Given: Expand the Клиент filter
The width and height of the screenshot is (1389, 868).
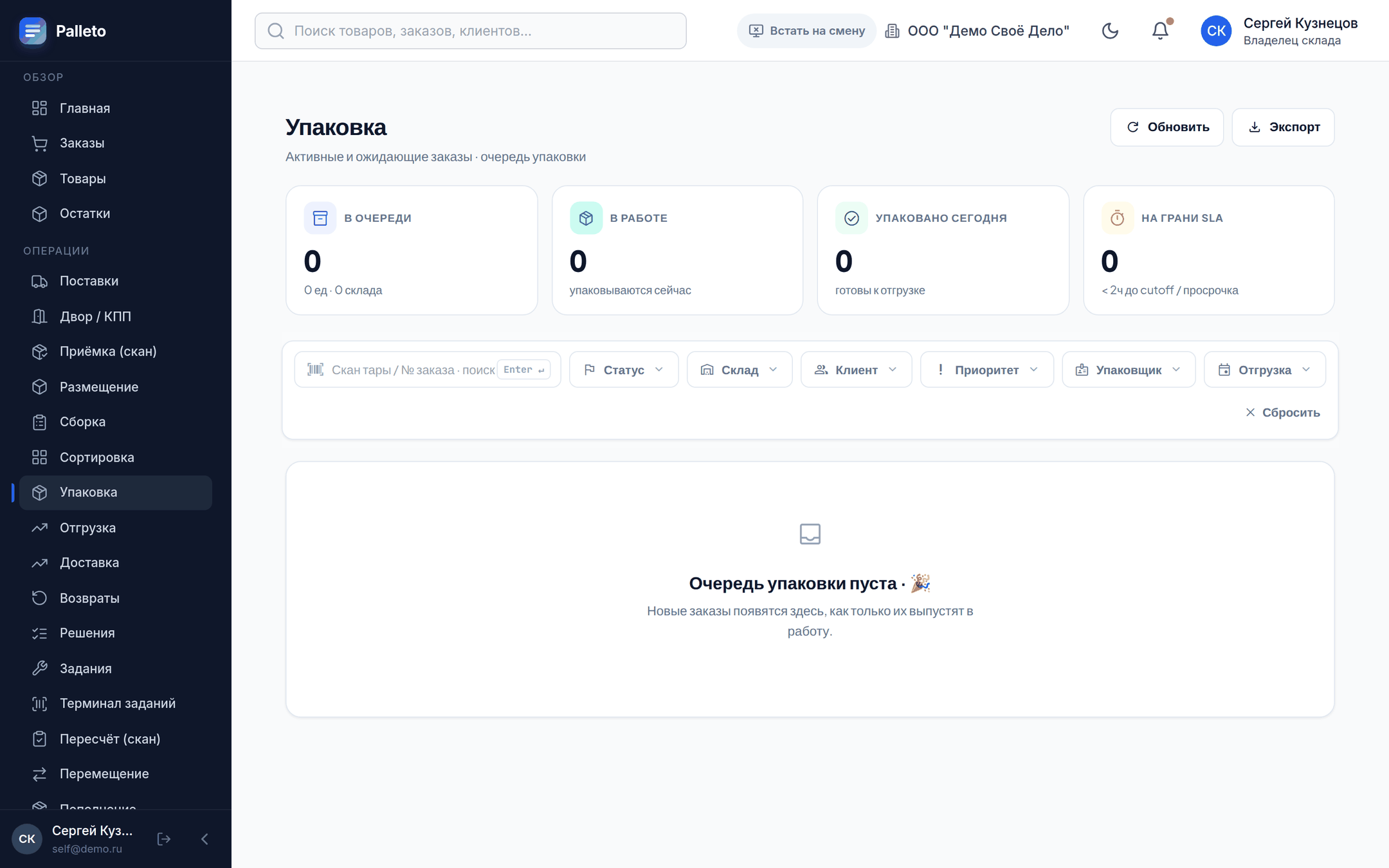Looking at the screenshot, I should tap(856, 370).
